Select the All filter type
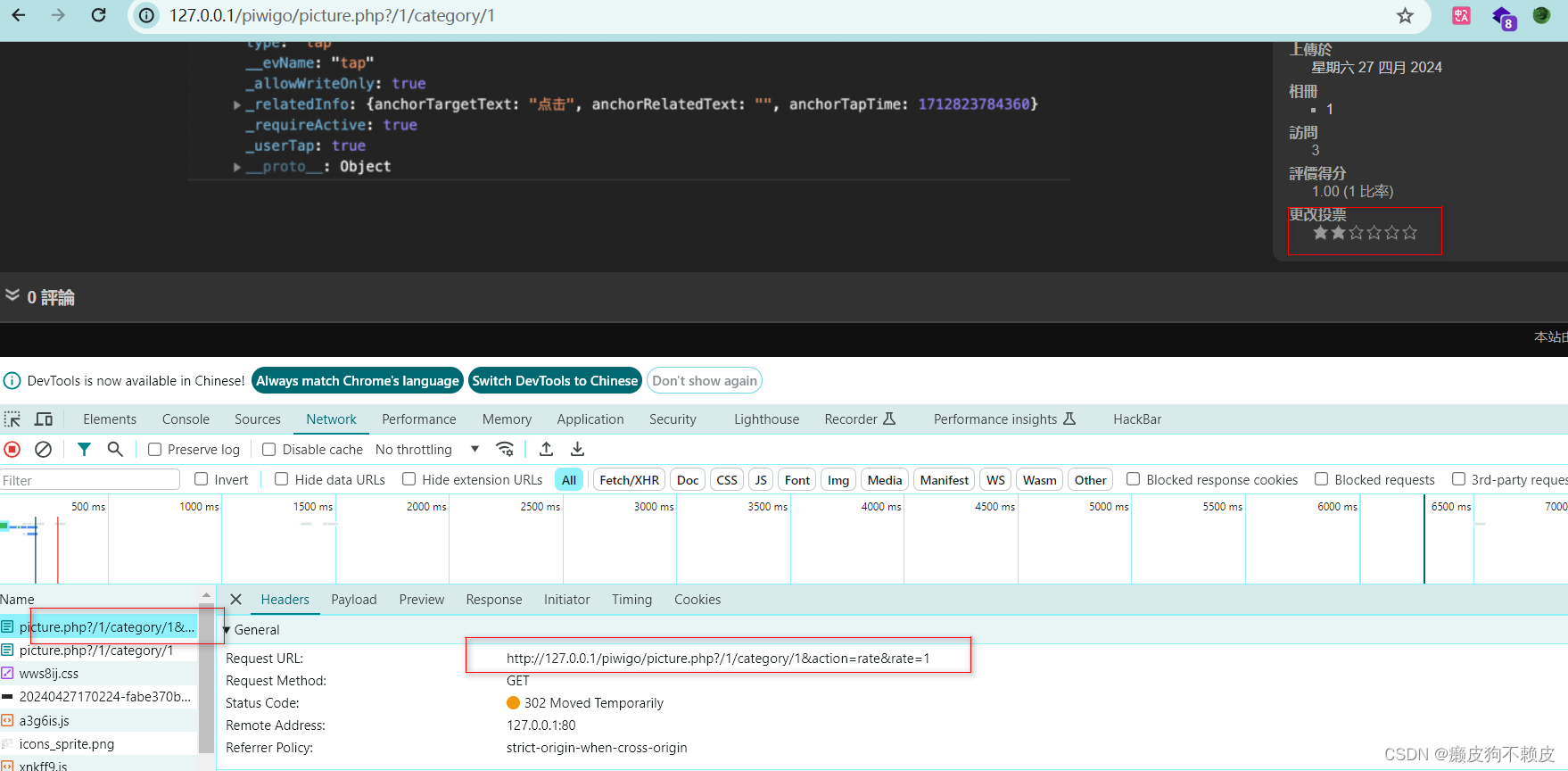The height and width of the screenshot is (771, 1568). point(569,480)
